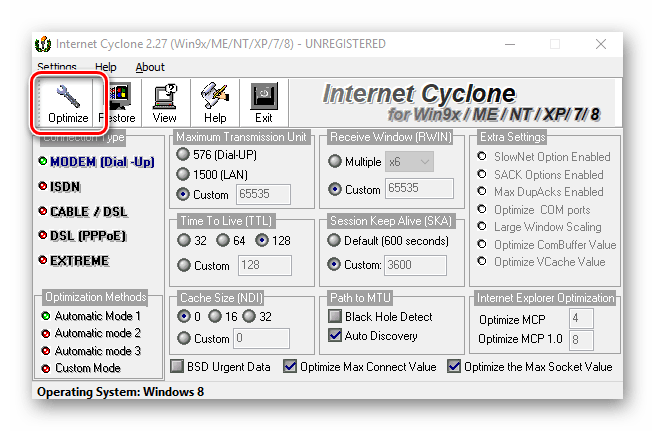Choose Automatic Mode 1 optimization method
655x431 pixels.
pos(91,316)
